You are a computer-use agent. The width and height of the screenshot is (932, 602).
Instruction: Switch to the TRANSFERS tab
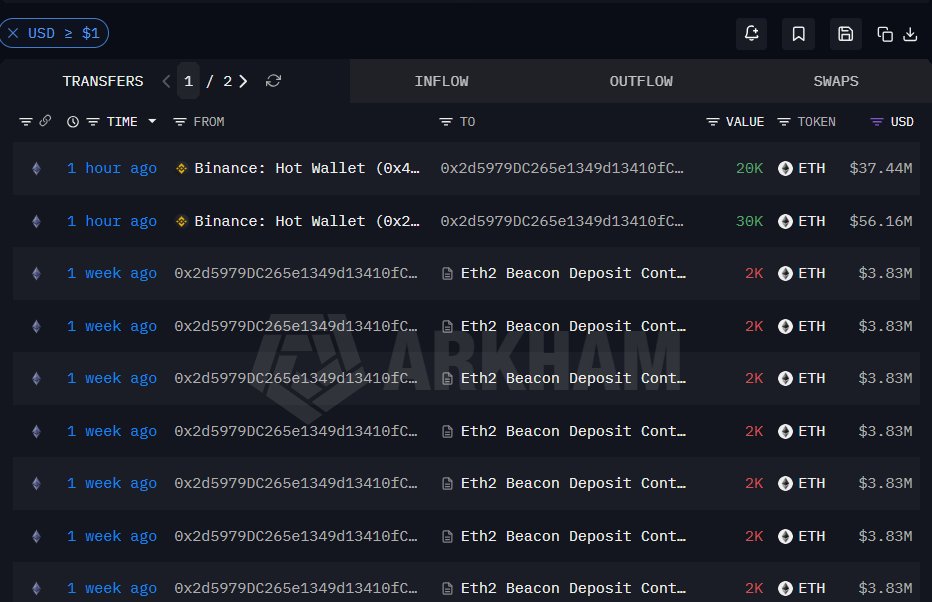click(103, 81)
